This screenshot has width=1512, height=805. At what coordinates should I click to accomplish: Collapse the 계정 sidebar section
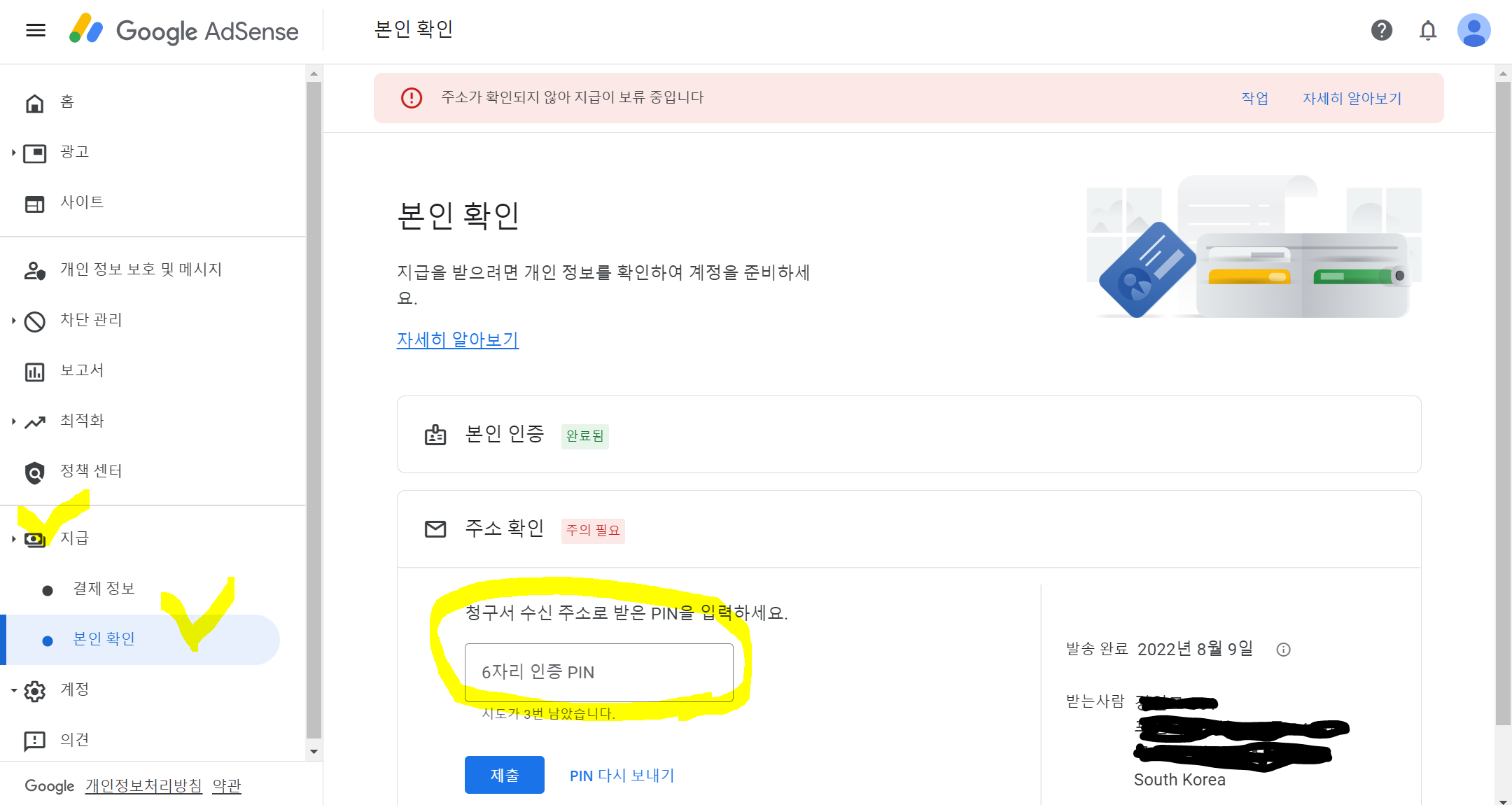(13, 690)
